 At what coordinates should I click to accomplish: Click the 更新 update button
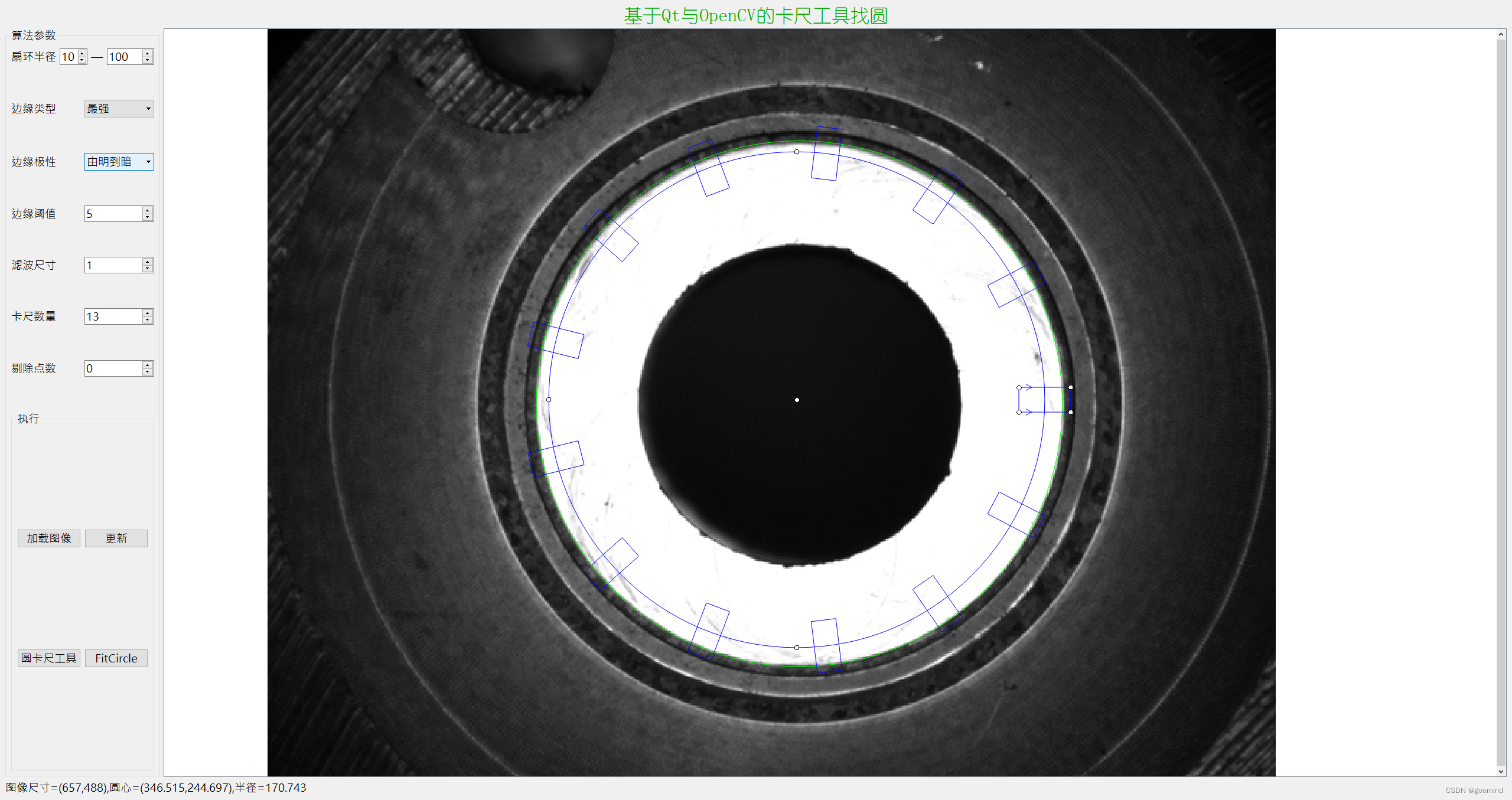point(116,538)
